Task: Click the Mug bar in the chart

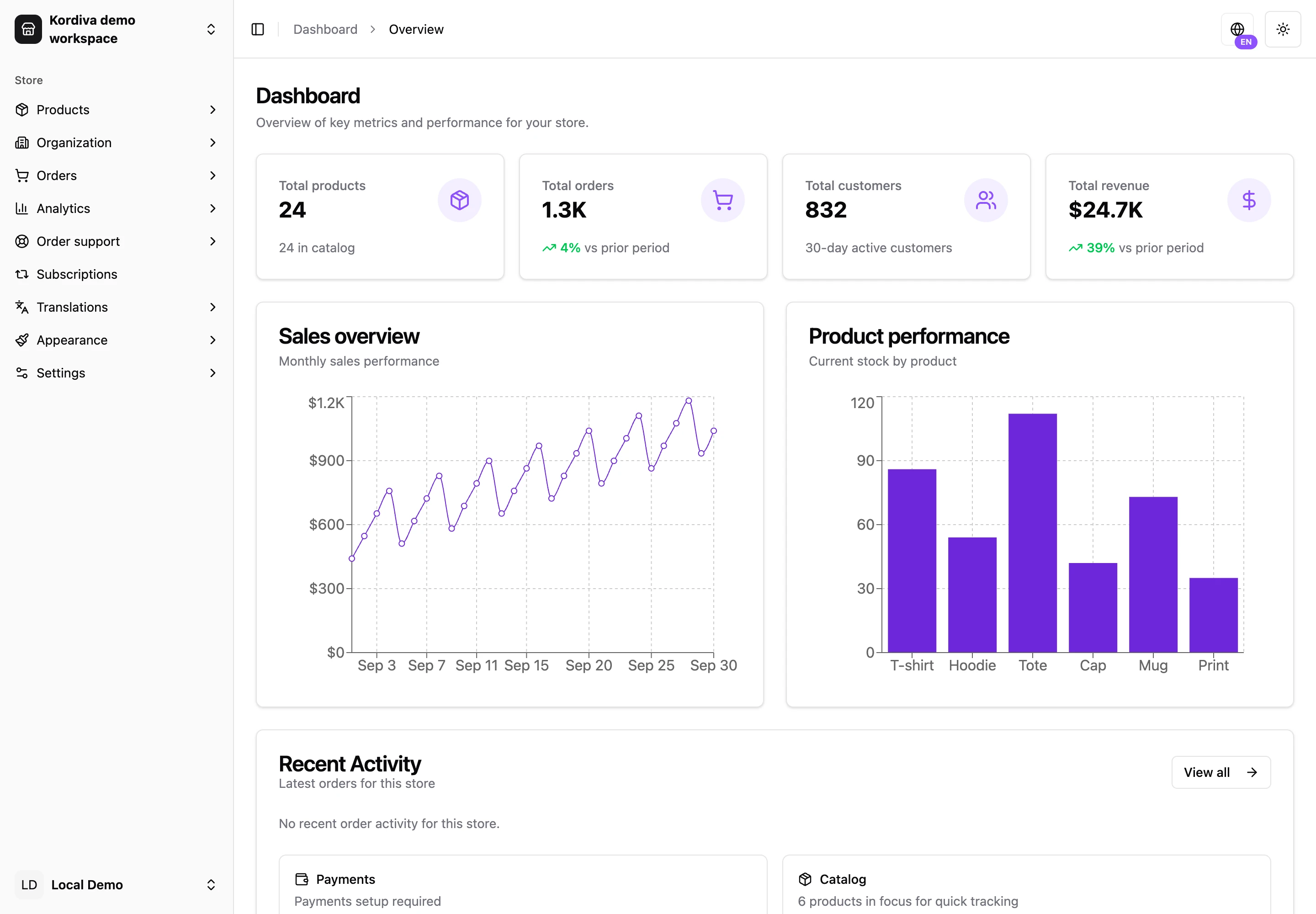Action: 1153,574
